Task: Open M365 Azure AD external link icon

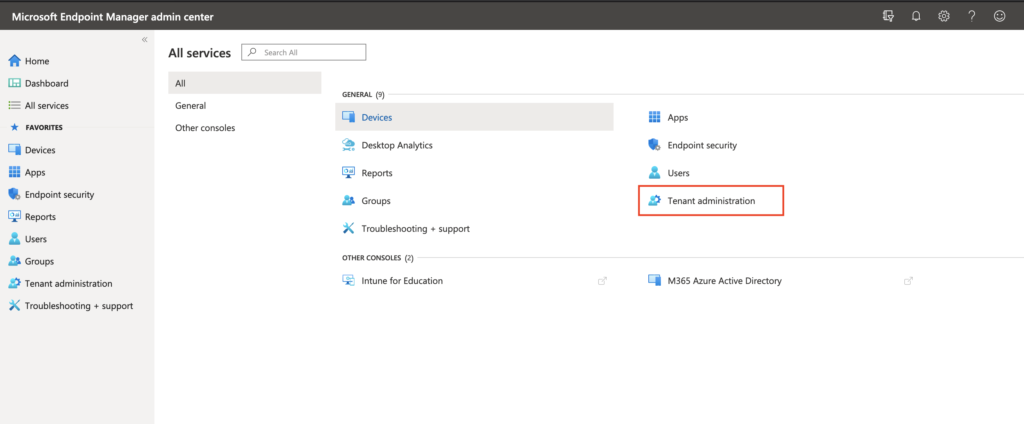Action: [x=908, y=281]
